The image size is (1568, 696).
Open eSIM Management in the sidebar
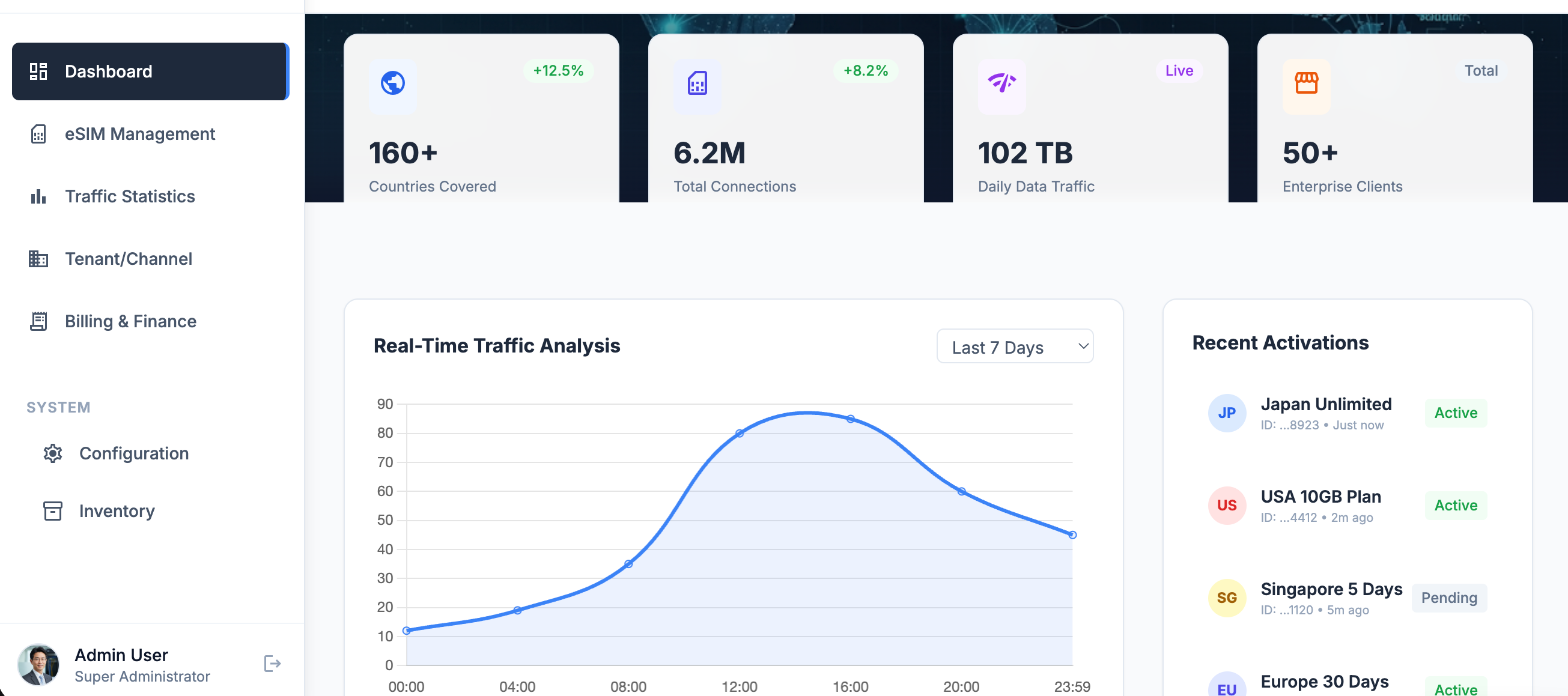[139, 134]
